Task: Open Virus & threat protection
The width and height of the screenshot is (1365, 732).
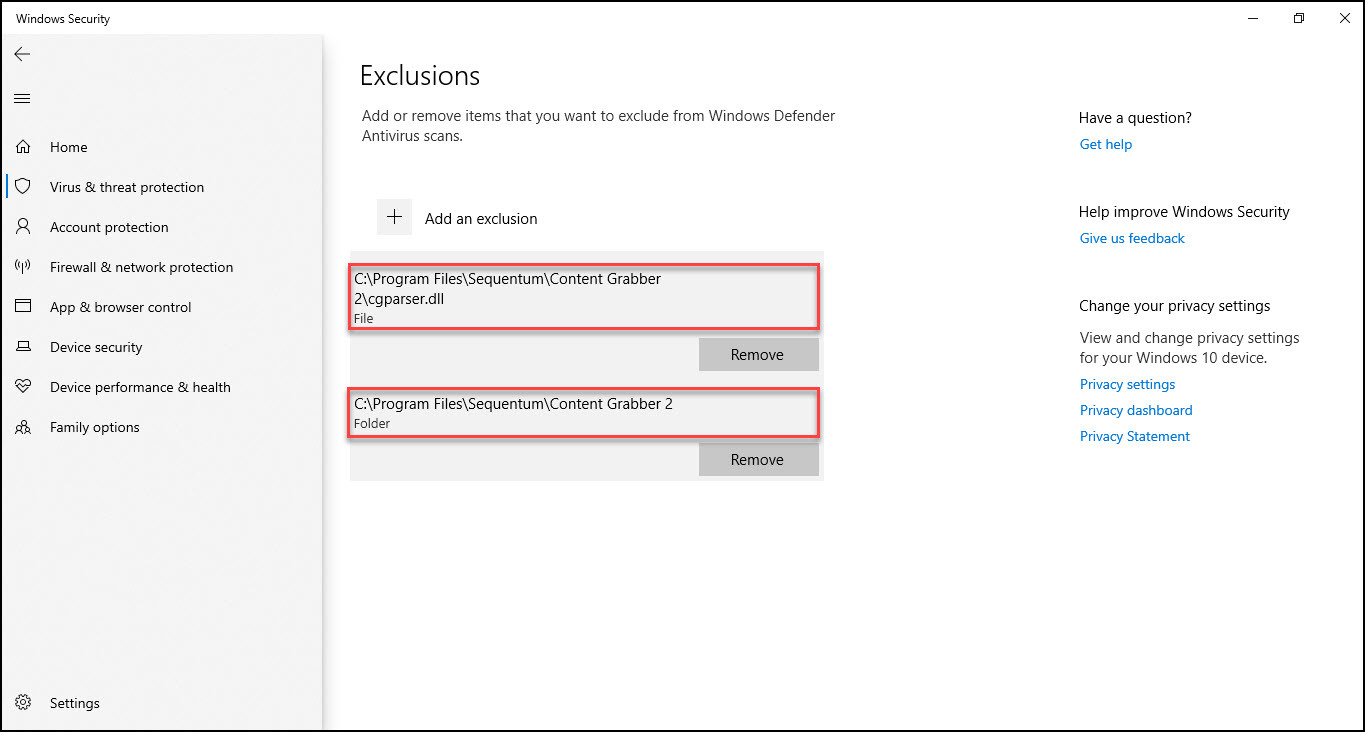Action: (x=126, y=186)
